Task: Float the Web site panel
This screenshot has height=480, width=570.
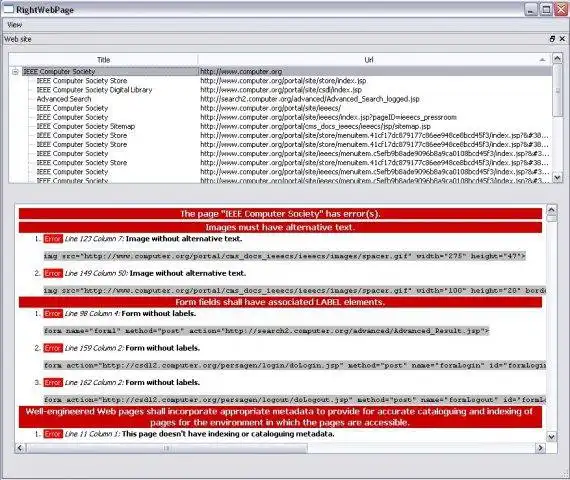Action: (x=553, y=39)
